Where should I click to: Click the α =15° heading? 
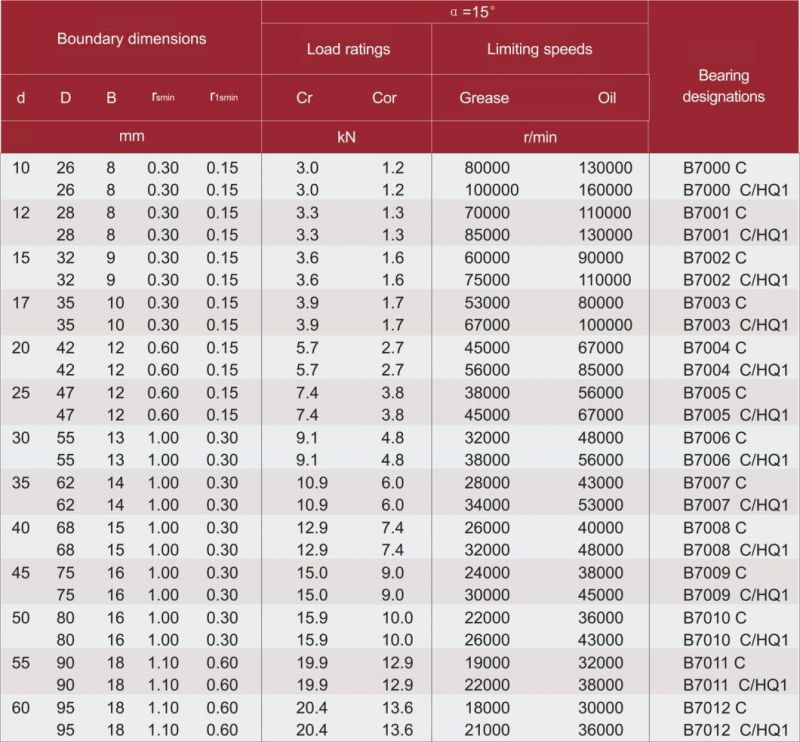point(454,11)
